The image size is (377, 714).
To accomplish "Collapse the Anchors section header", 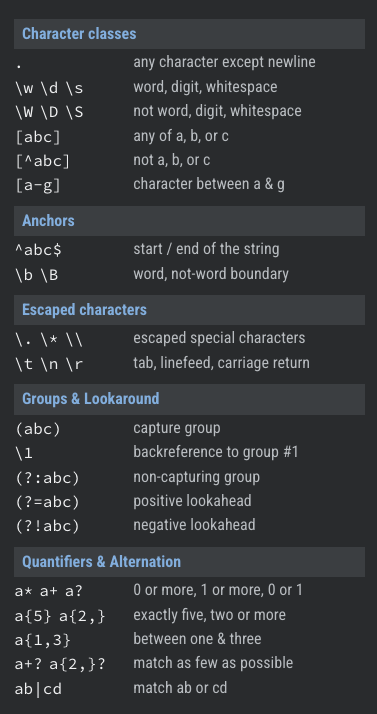I will [189, 221].
